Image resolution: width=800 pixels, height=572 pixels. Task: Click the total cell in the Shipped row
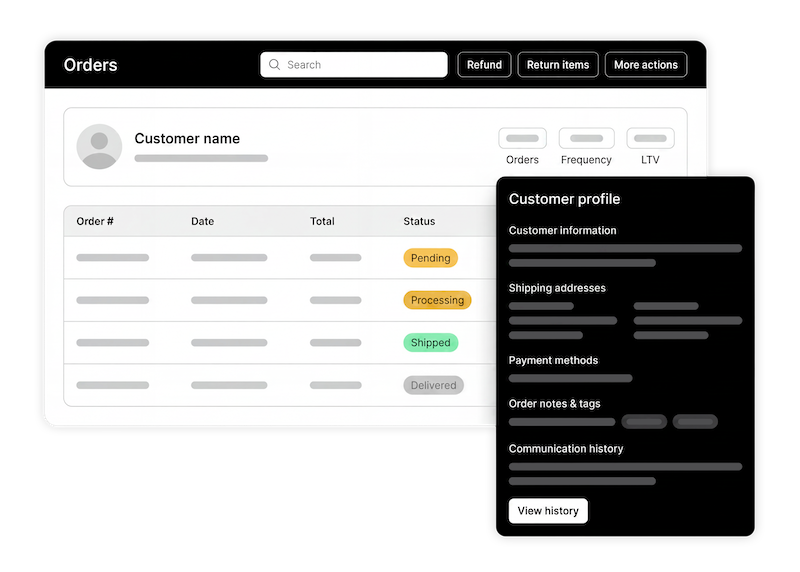click(x=336, y=342)
